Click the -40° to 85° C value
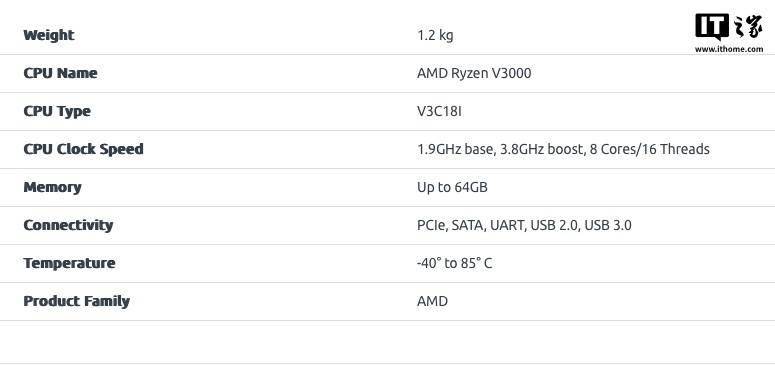This screenshot has height=365, width=775. (x=454, y=263)
